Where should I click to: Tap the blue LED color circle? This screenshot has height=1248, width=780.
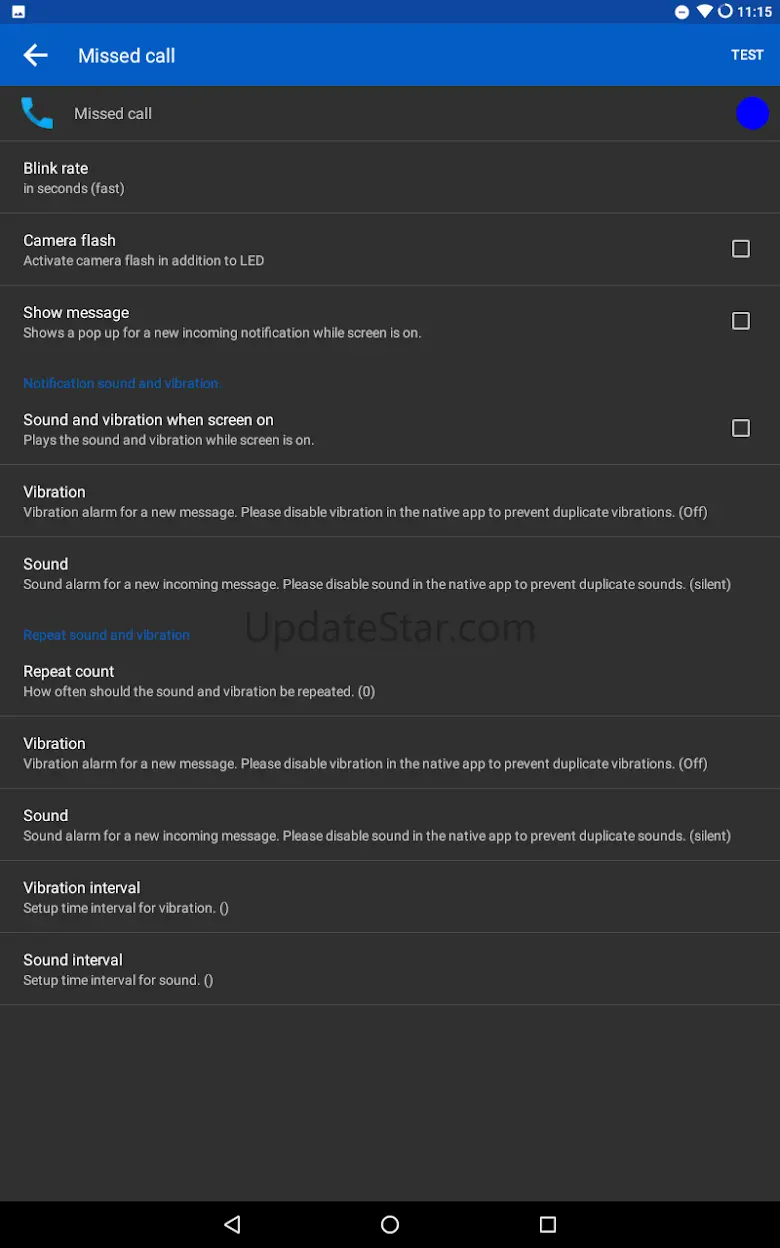pyautogui.click(x=752, y=114)
